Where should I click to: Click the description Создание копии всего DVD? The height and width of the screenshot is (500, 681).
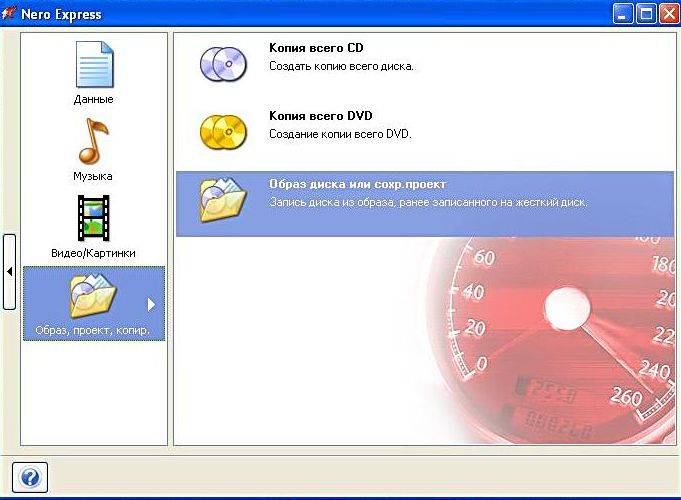coord(340,134)
